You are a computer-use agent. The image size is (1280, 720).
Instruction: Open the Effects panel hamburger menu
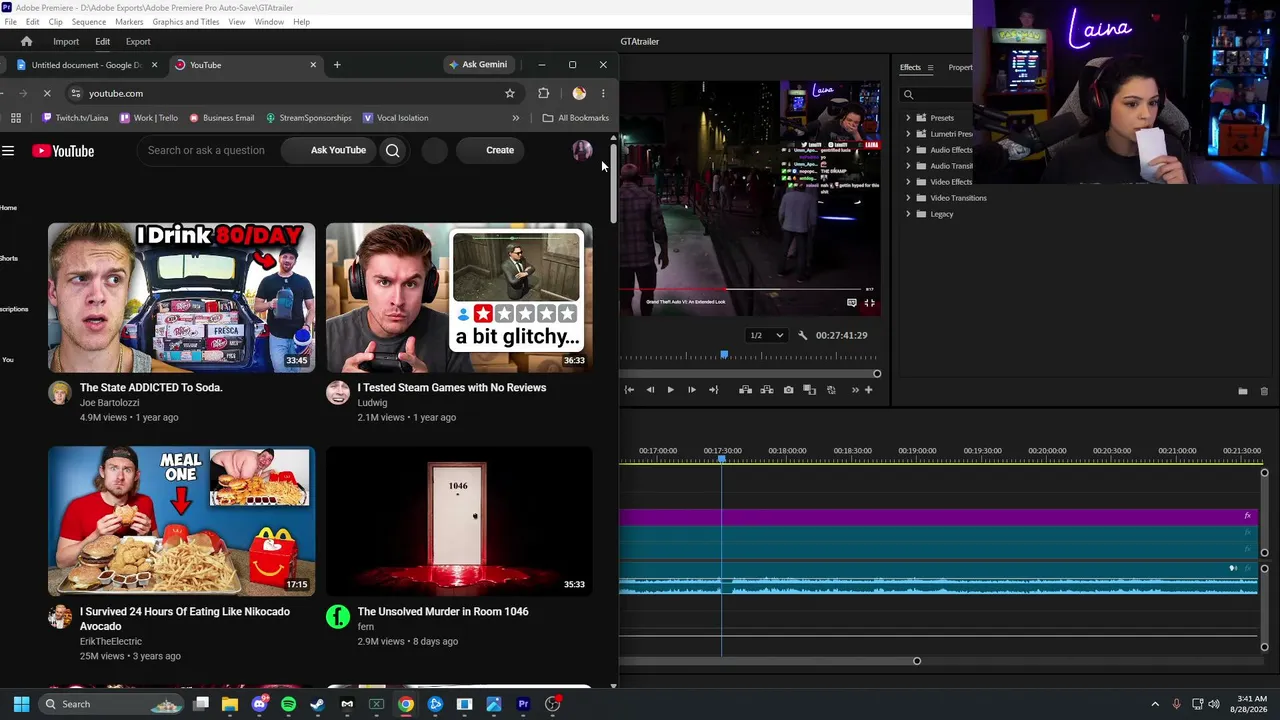coord(930,68)
